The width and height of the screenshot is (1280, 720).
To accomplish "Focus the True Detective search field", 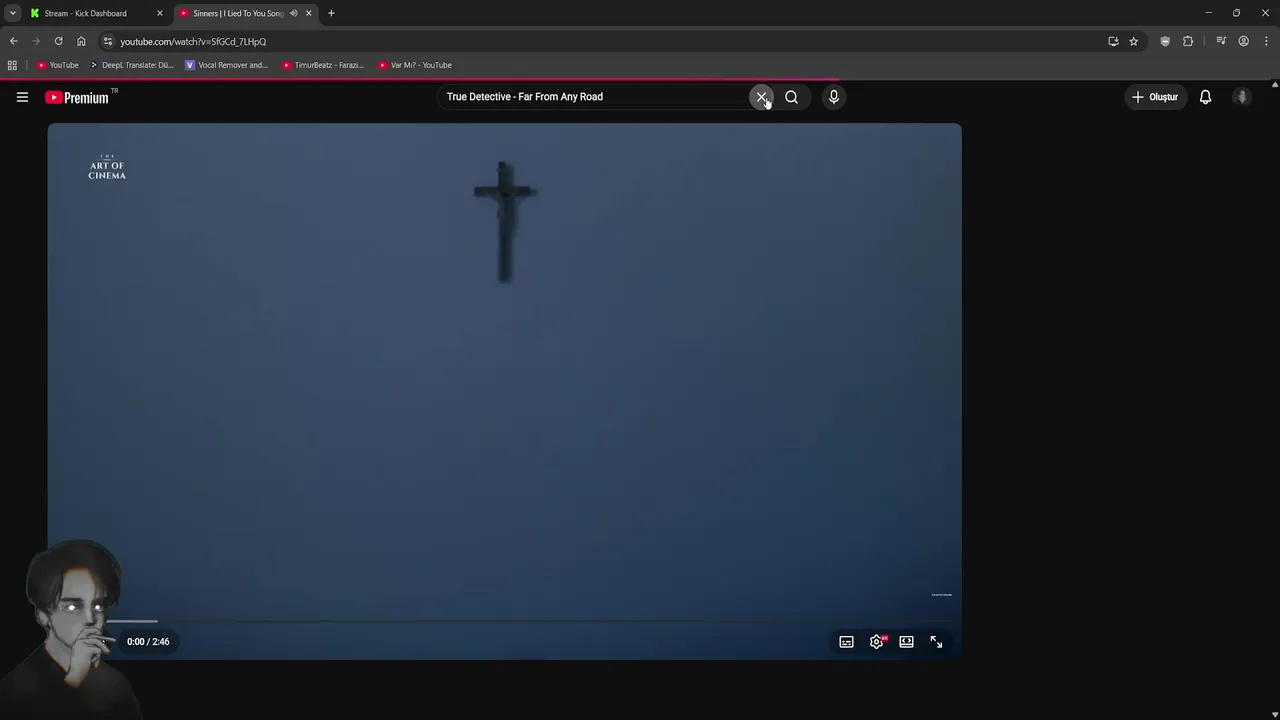I will (x=595, y=97).
